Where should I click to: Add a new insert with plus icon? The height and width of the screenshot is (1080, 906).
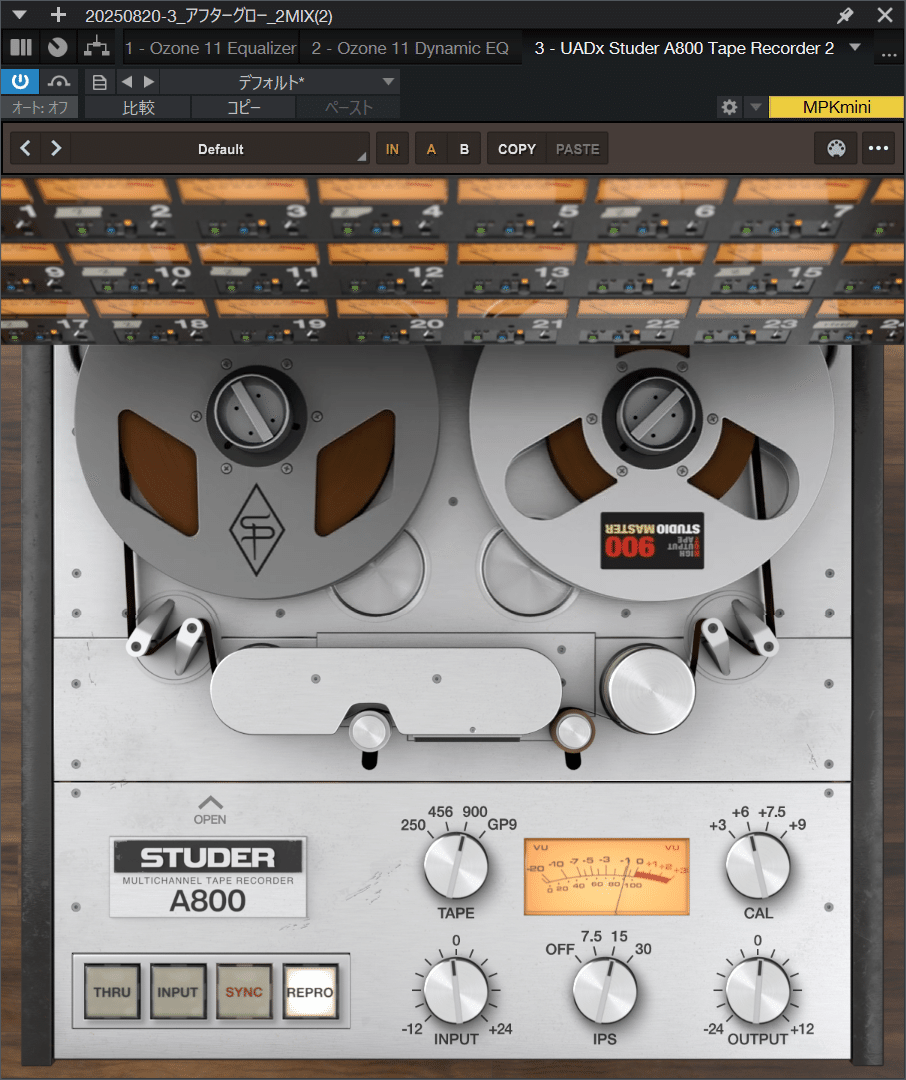[x=59, y=14]
